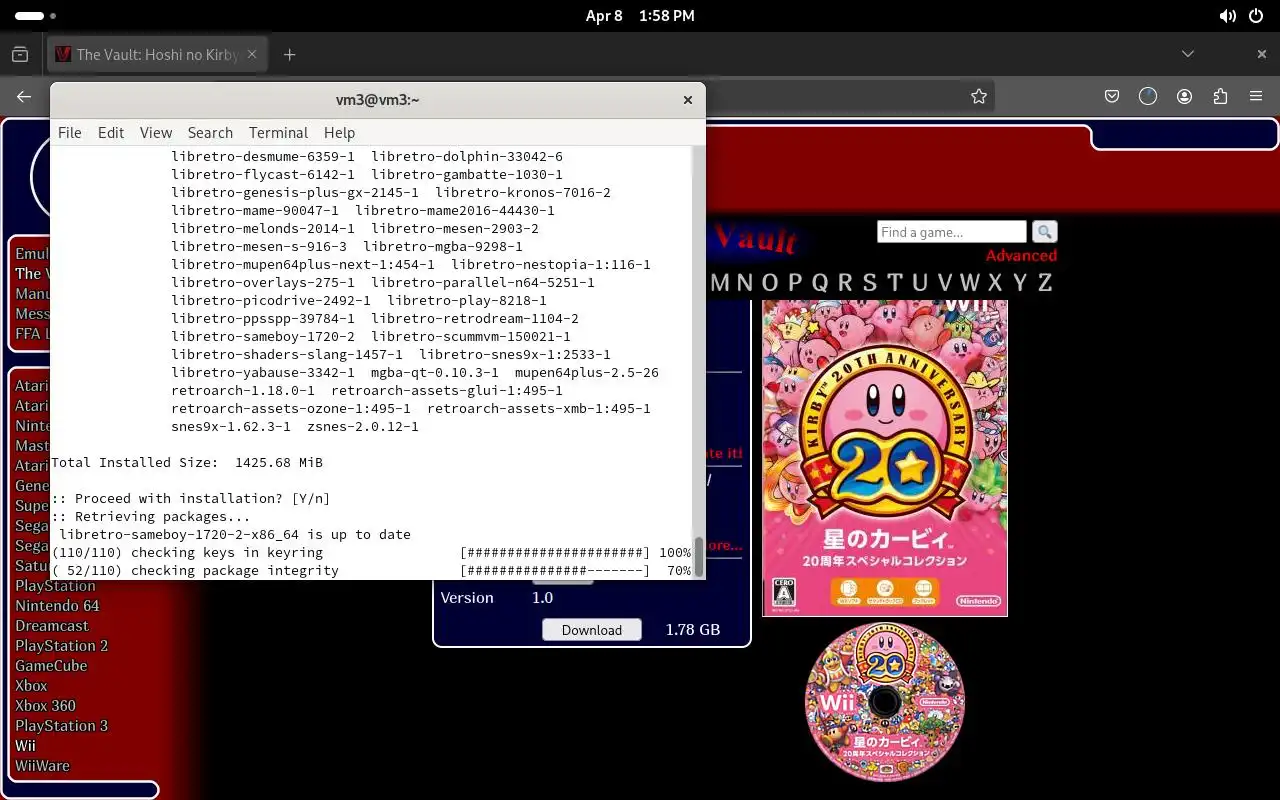Browse games starting with letter V
1280x800 pixels.
pyautogui.click(x=944, y=282)
